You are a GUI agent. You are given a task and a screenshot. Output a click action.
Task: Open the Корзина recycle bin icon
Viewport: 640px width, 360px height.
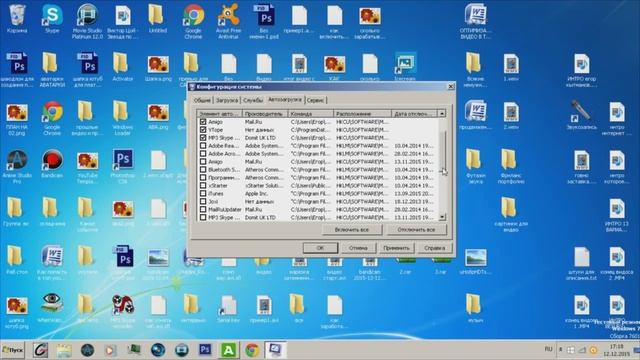[x=17, y=20]
